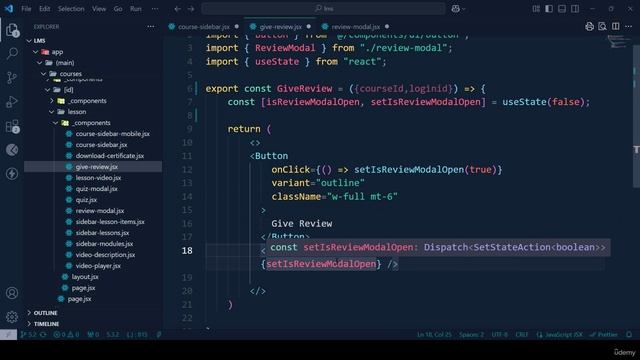Open review-modal.jsx in explorer tree

coord(100,211)
